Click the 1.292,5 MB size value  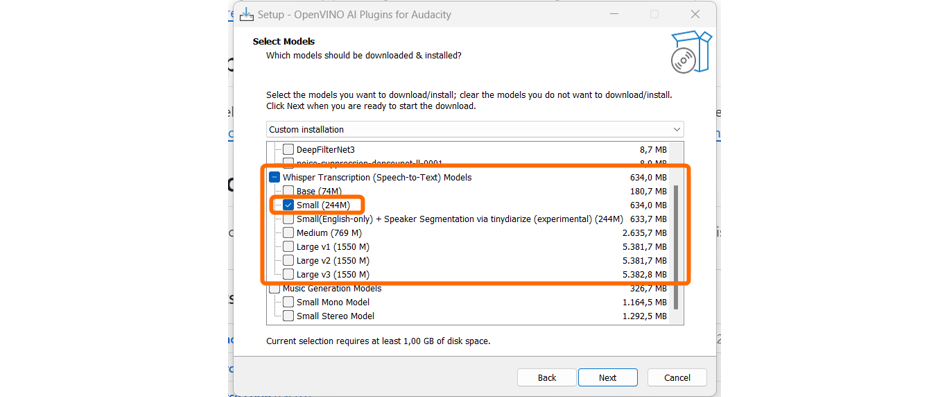645,316
